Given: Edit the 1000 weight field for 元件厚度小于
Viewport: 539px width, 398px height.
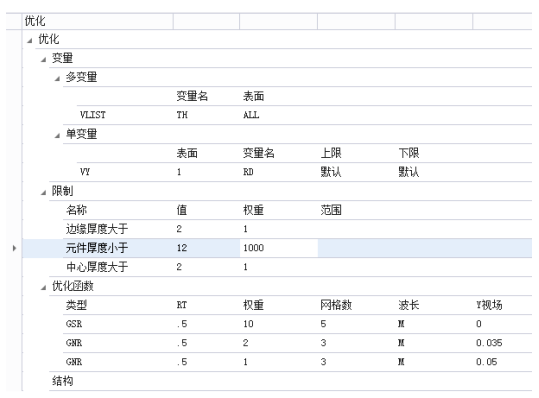Looking at the screenshot, I should (x=278, y=248).
